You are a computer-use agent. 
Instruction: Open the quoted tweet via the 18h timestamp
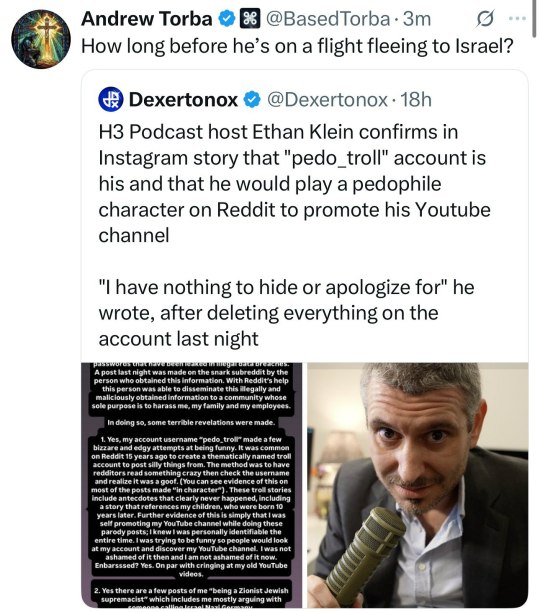point(416,100)
